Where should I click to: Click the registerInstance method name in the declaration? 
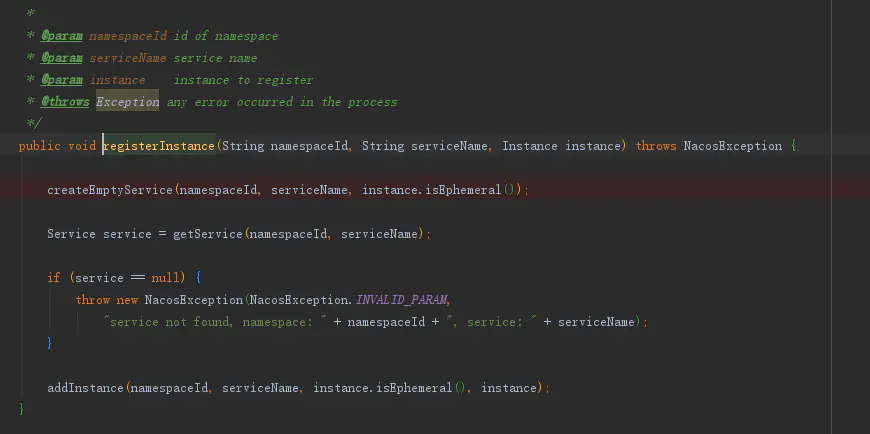tap(159, 146)
